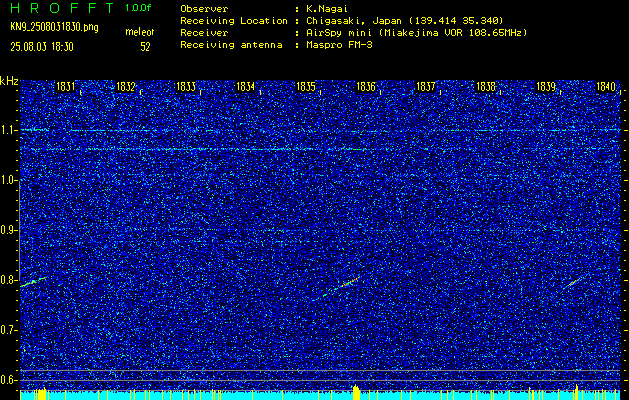Image resolution: width=629 pixels, height=400 pixels.
Task: Select the 1839 time marker
Action: click(546, 86)
